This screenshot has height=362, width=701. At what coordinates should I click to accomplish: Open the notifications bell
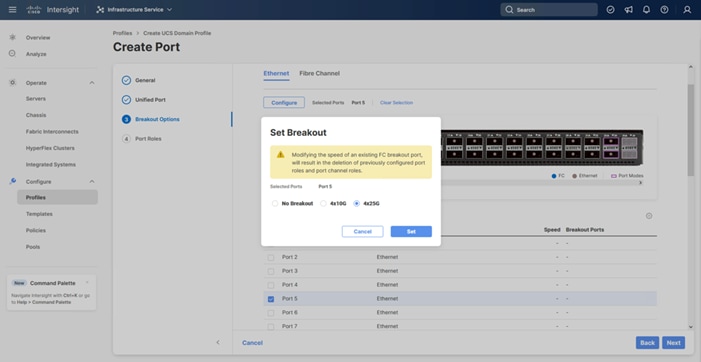646,9
